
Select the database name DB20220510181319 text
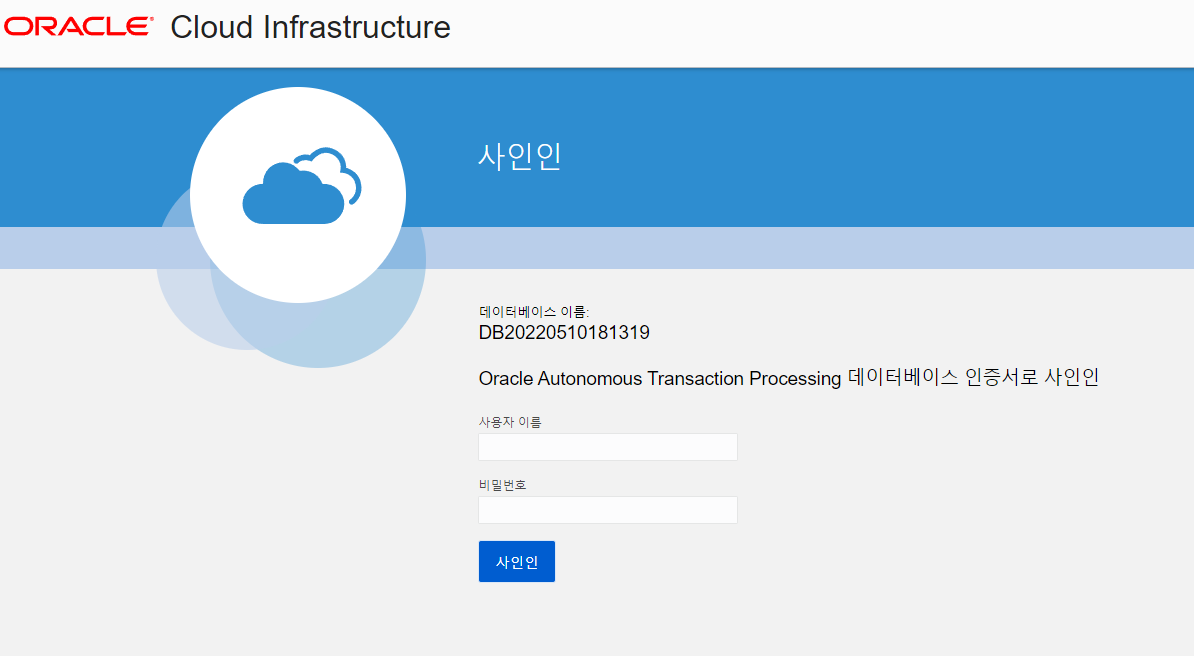click(564, 333)
